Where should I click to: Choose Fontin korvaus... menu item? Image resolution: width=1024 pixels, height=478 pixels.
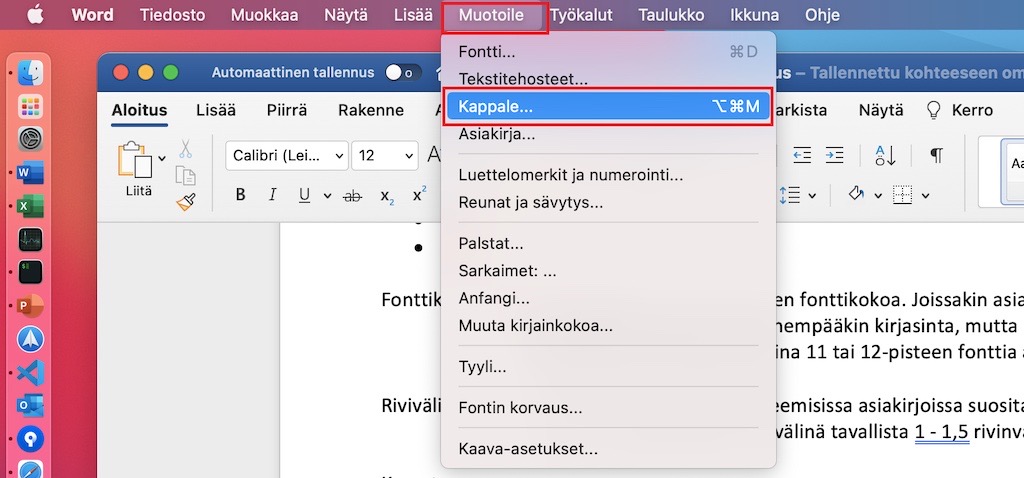(x=608, y=409)
